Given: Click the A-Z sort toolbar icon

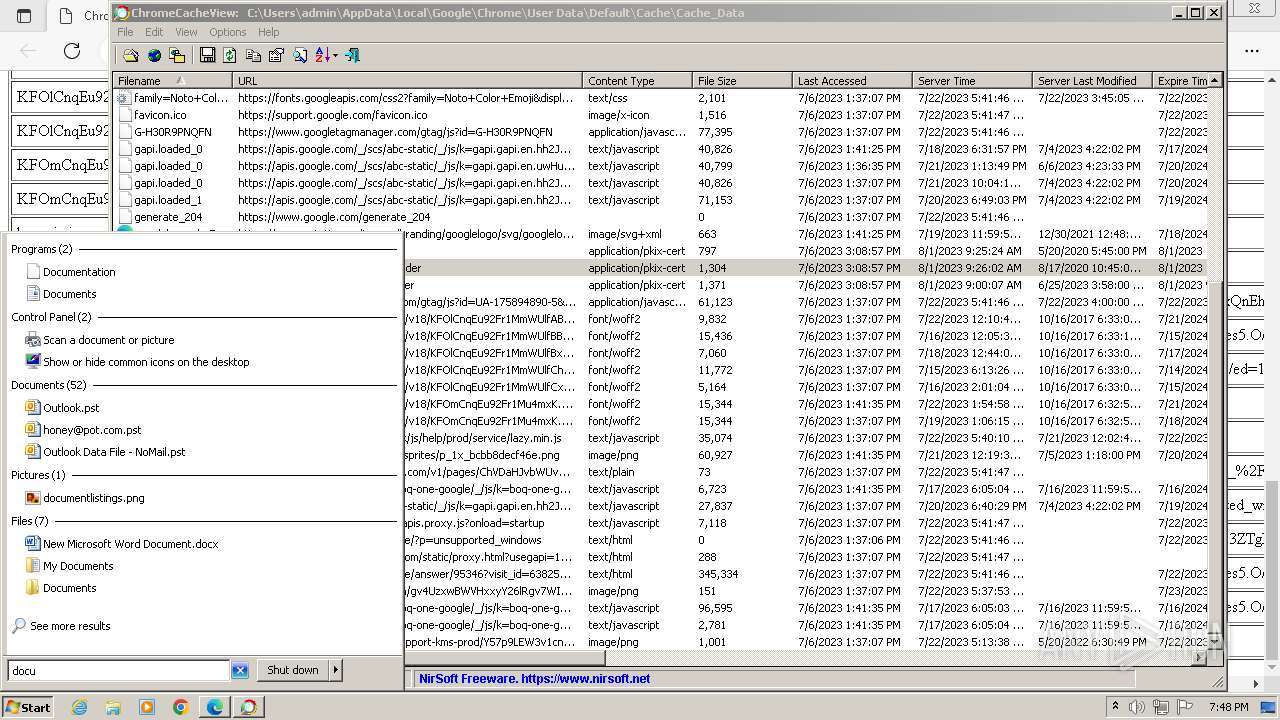Looking at the screenshot, I should 323,56.
